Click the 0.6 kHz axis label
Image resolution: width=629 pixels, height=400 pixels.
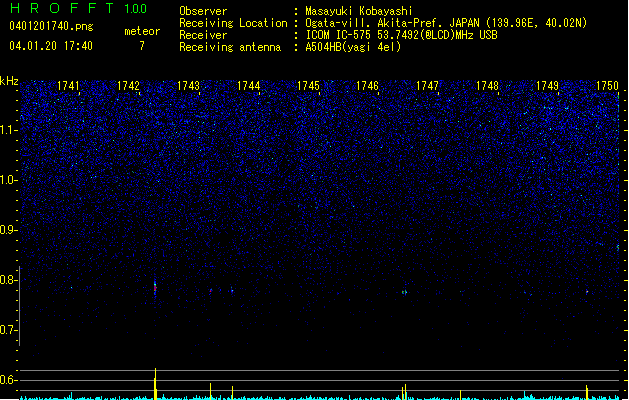click(8, 380)
